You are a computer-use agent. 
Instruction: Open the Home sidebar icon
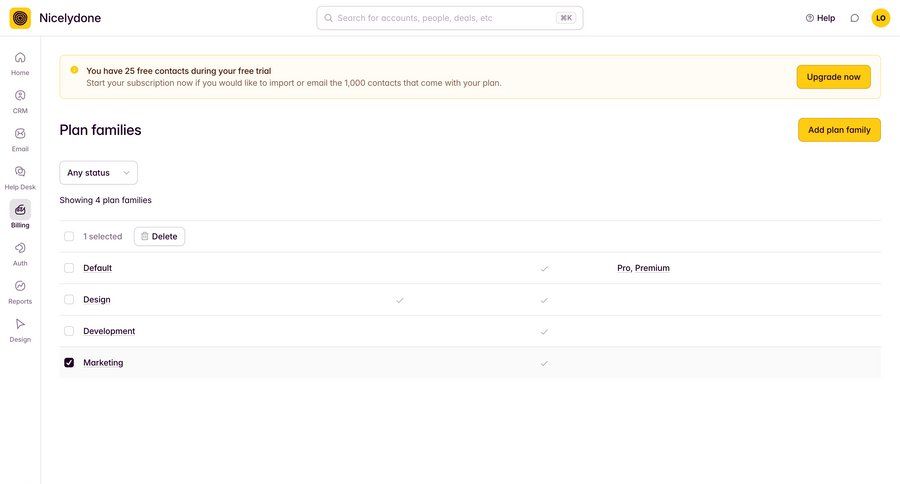coord(20,58)
